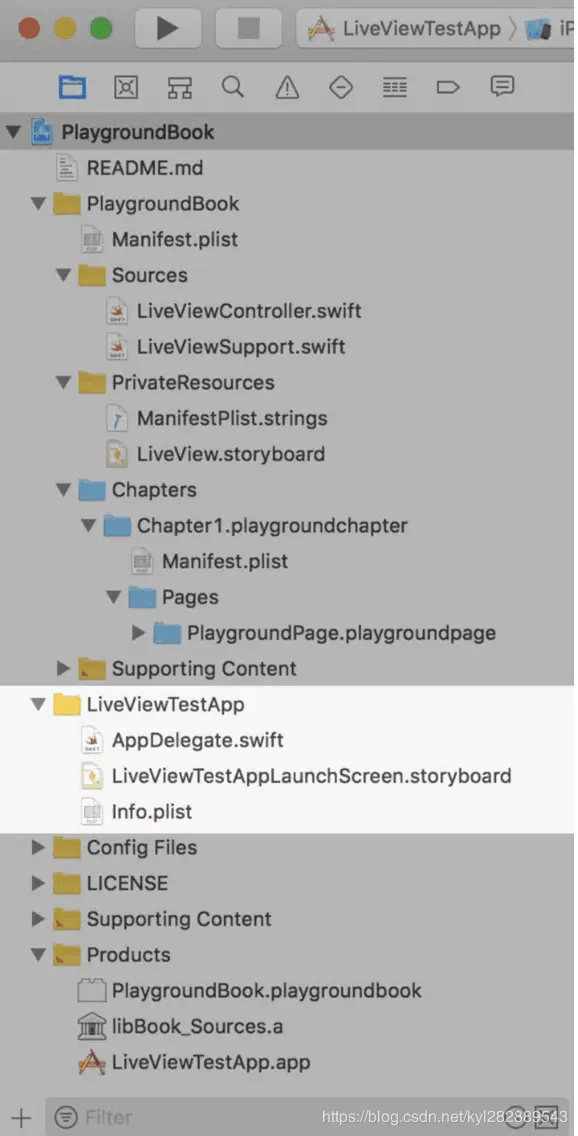Show the Issue navigator warning triangle
The image size is (578, 1136).
point(287,86)
